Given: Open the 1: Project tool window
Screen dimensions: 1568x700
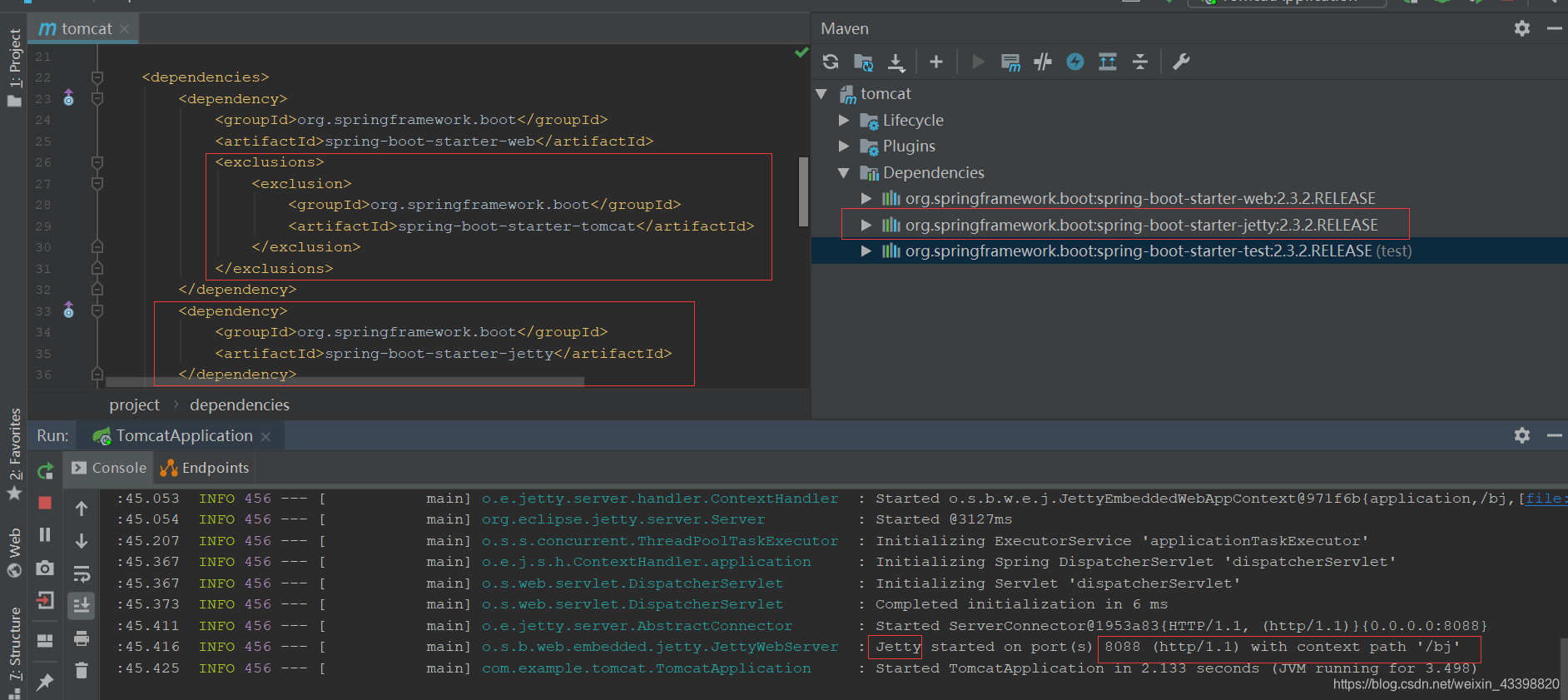Looking at the screenshot, I should click(x=14, y=68).
